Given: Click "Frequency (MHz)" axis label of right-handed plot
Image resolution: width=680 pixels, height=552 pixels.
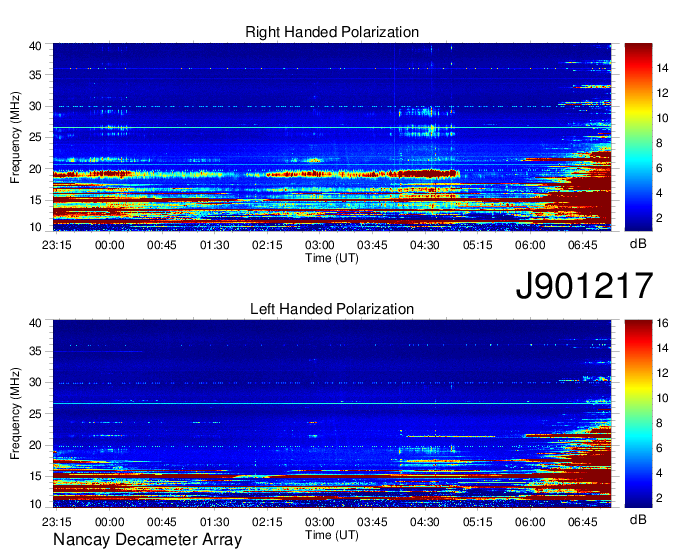Looking at the screenshot, I should [x=15, y=137].
